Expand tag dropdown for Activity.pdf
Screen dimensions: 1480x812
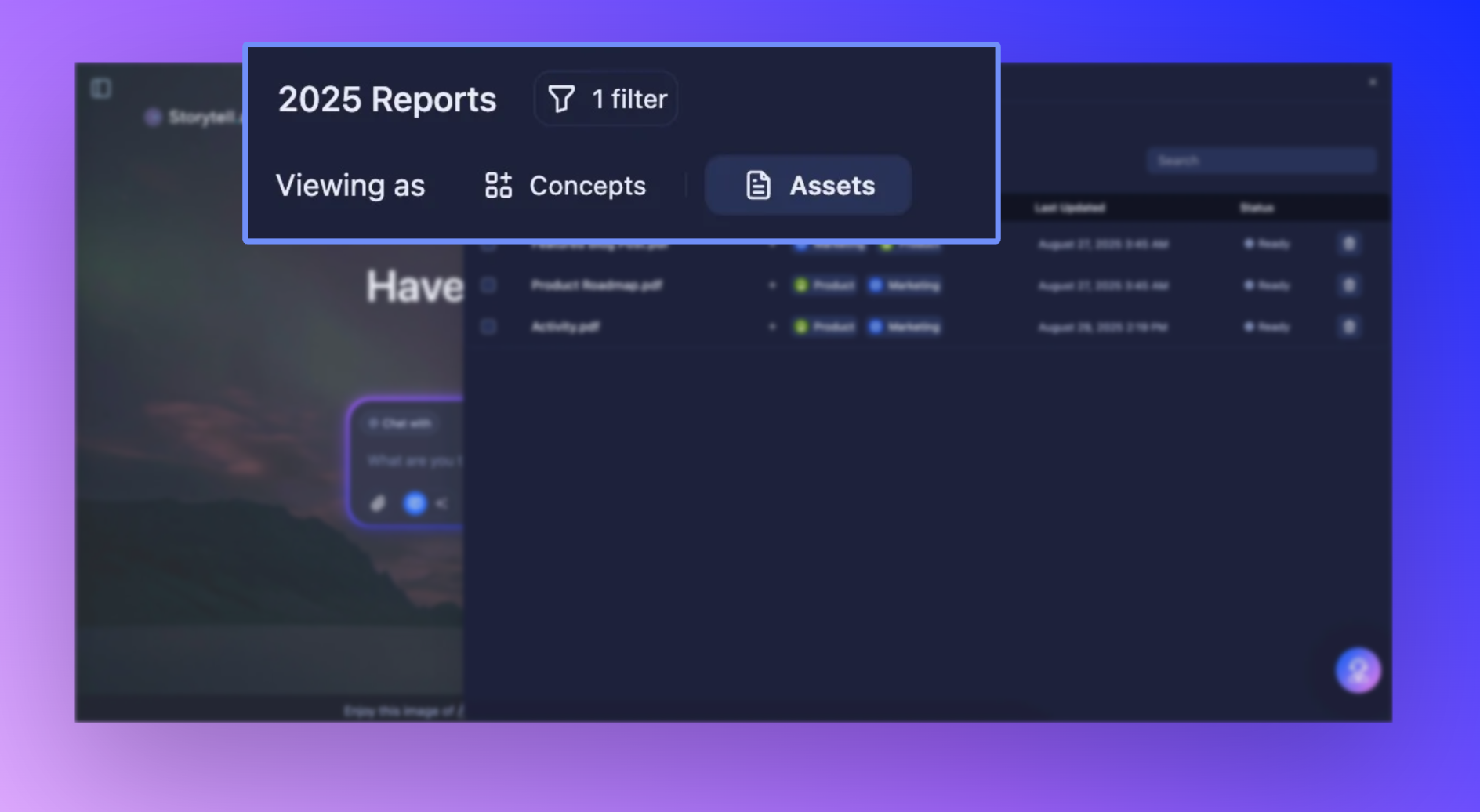pos(772,327)
